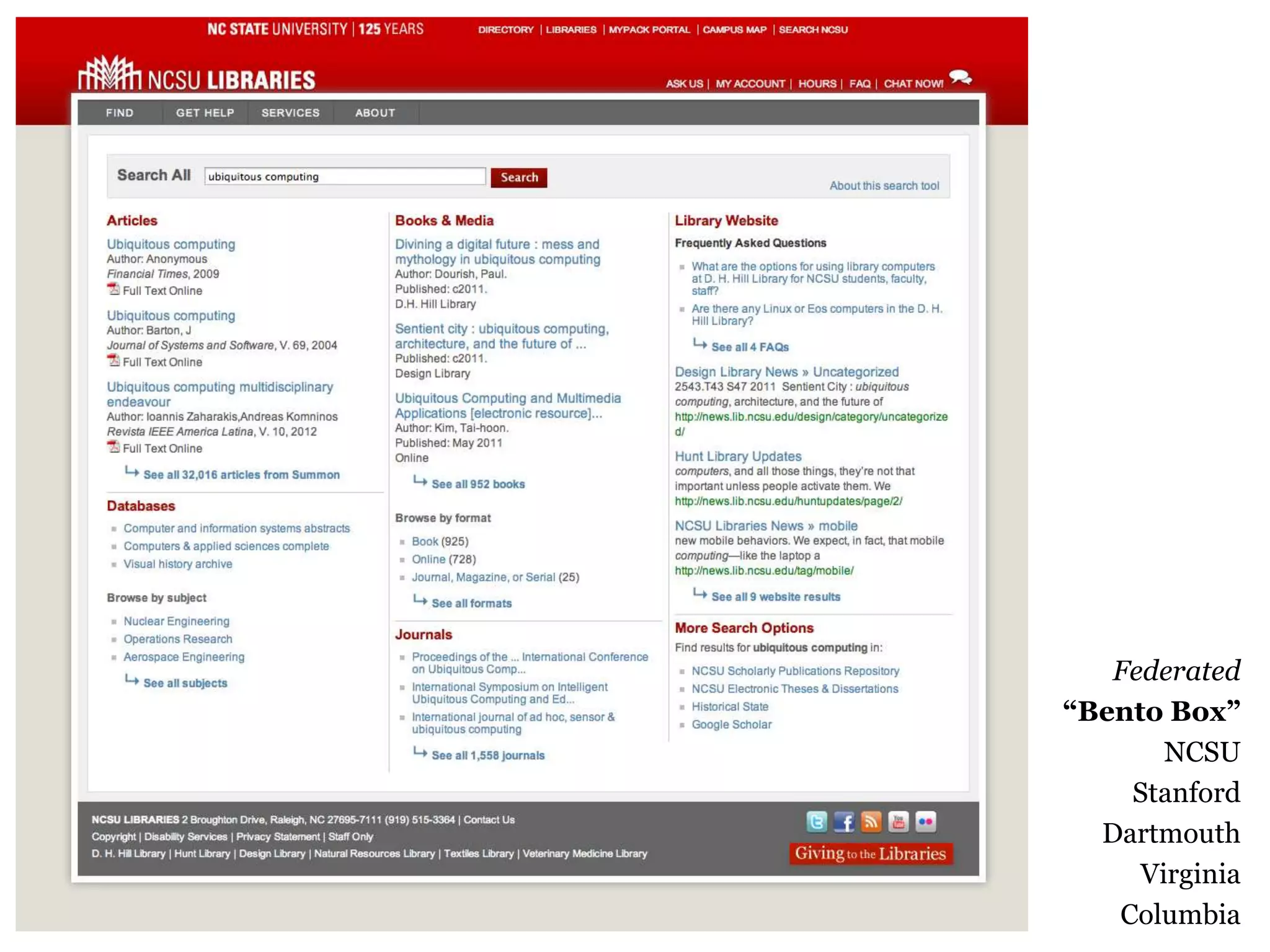This screenshot has width=1270, height=952.
Task: Open the RSS feed icon in footer
Action: tap(871, 822)
